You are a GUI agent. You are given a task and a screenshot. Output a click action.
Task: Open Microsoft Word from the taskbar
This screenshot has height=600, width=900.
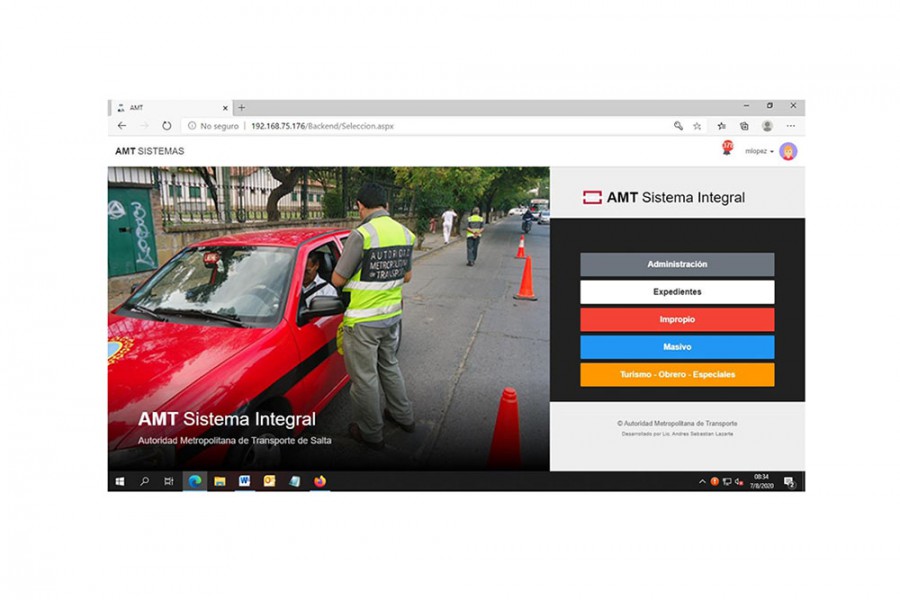pos(245,481)
